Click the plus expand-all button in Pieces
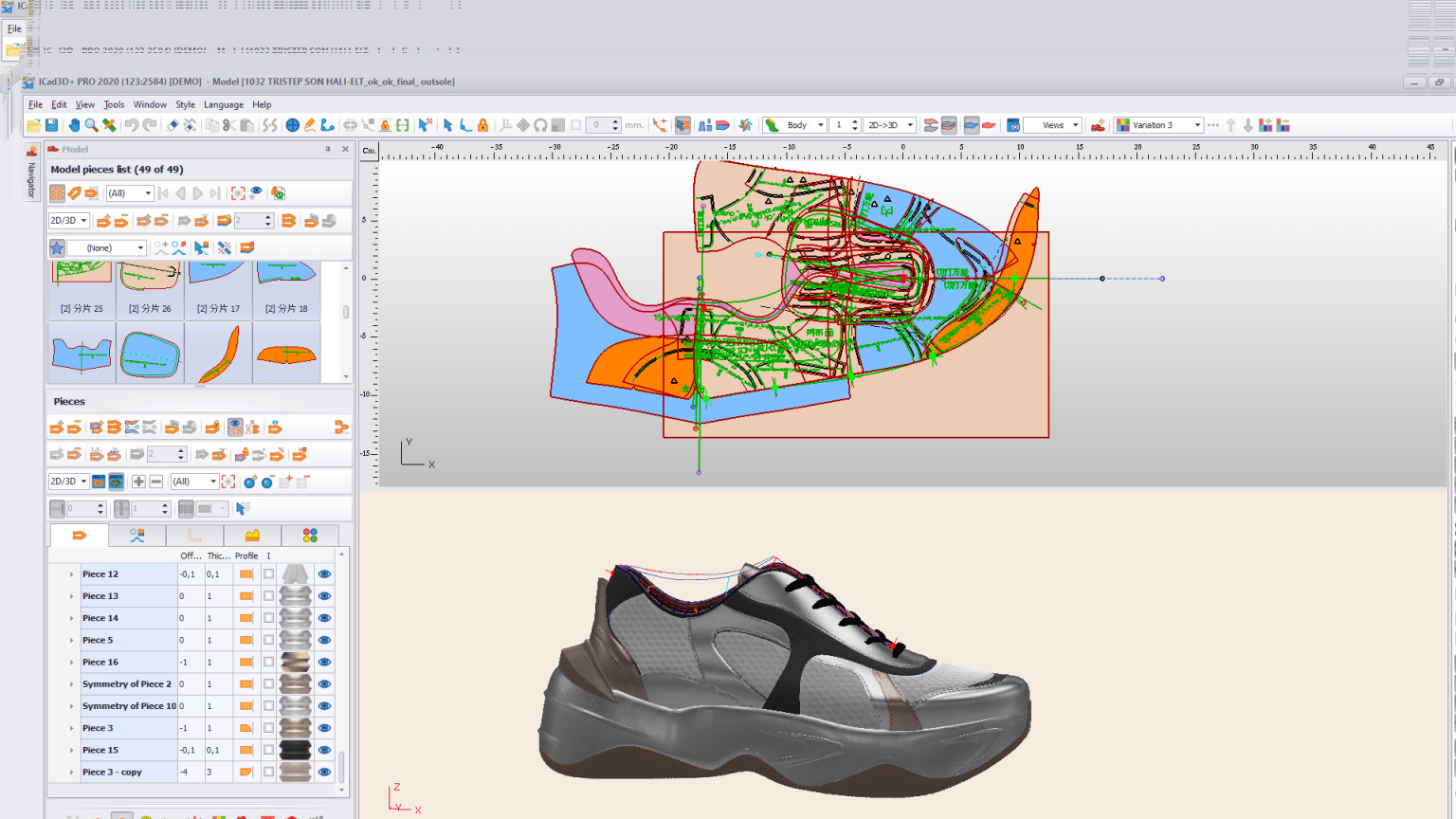 [x=138, y=482]
